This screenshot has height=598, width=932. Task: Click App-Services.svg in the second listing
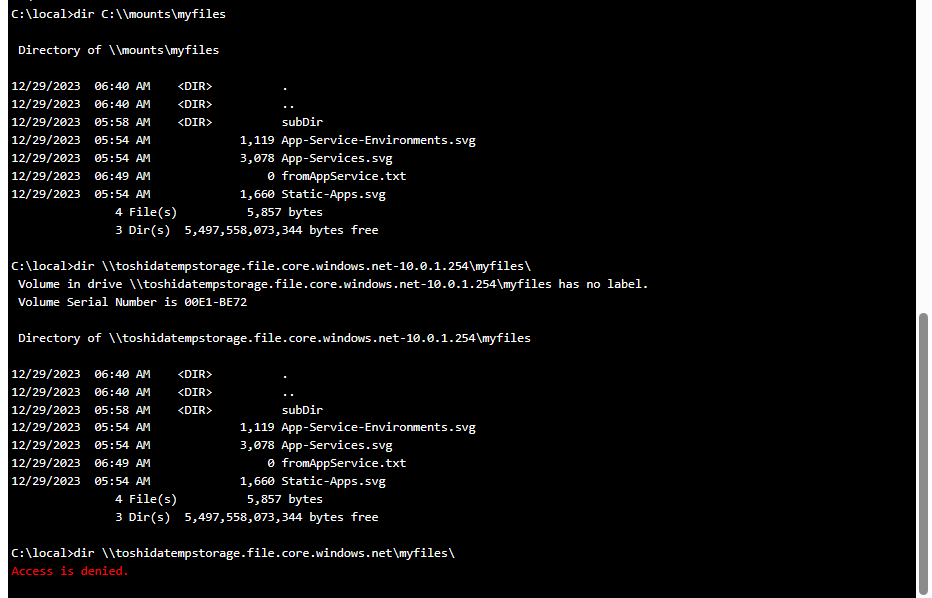(337, 445)
